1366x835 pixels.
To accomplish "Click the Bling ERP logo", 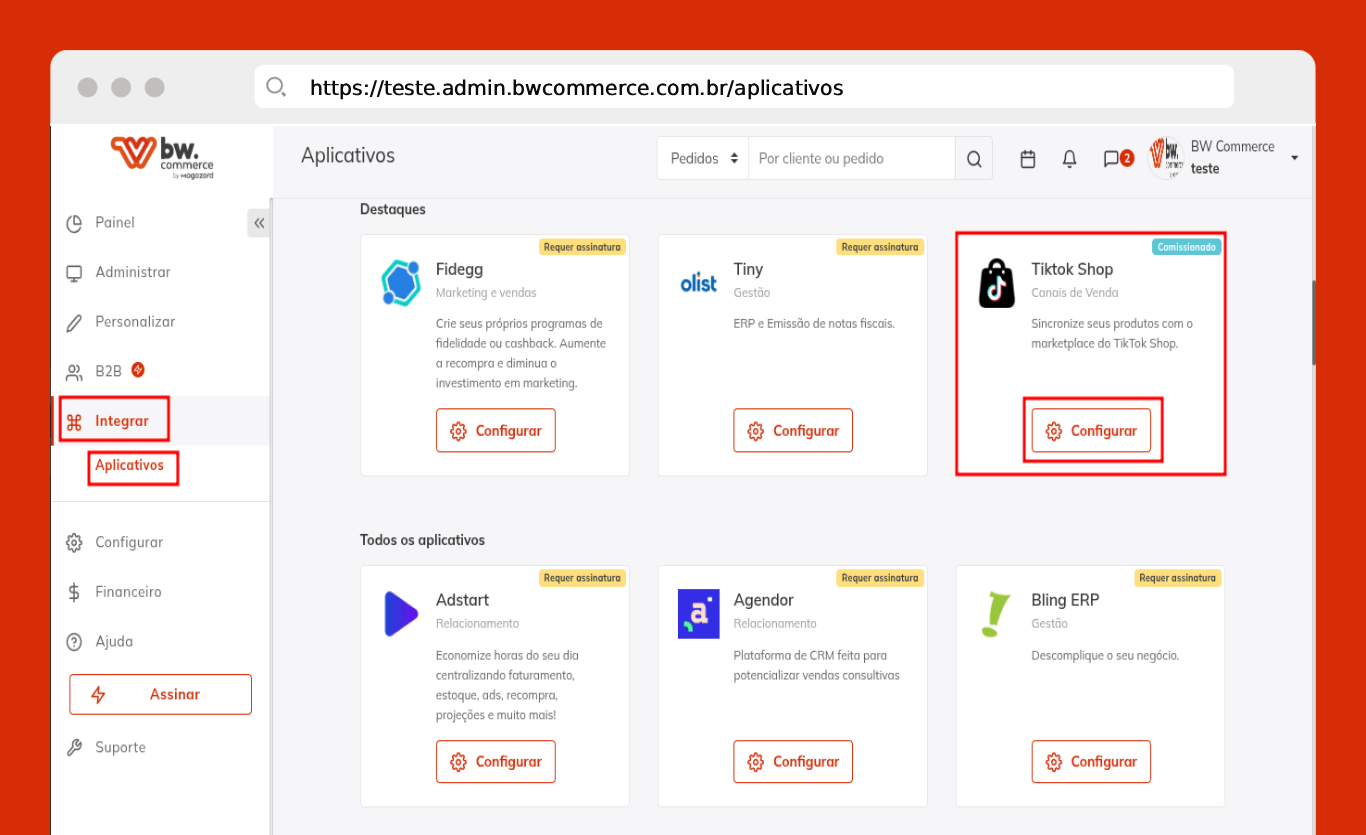I will (x=996, y=614).
